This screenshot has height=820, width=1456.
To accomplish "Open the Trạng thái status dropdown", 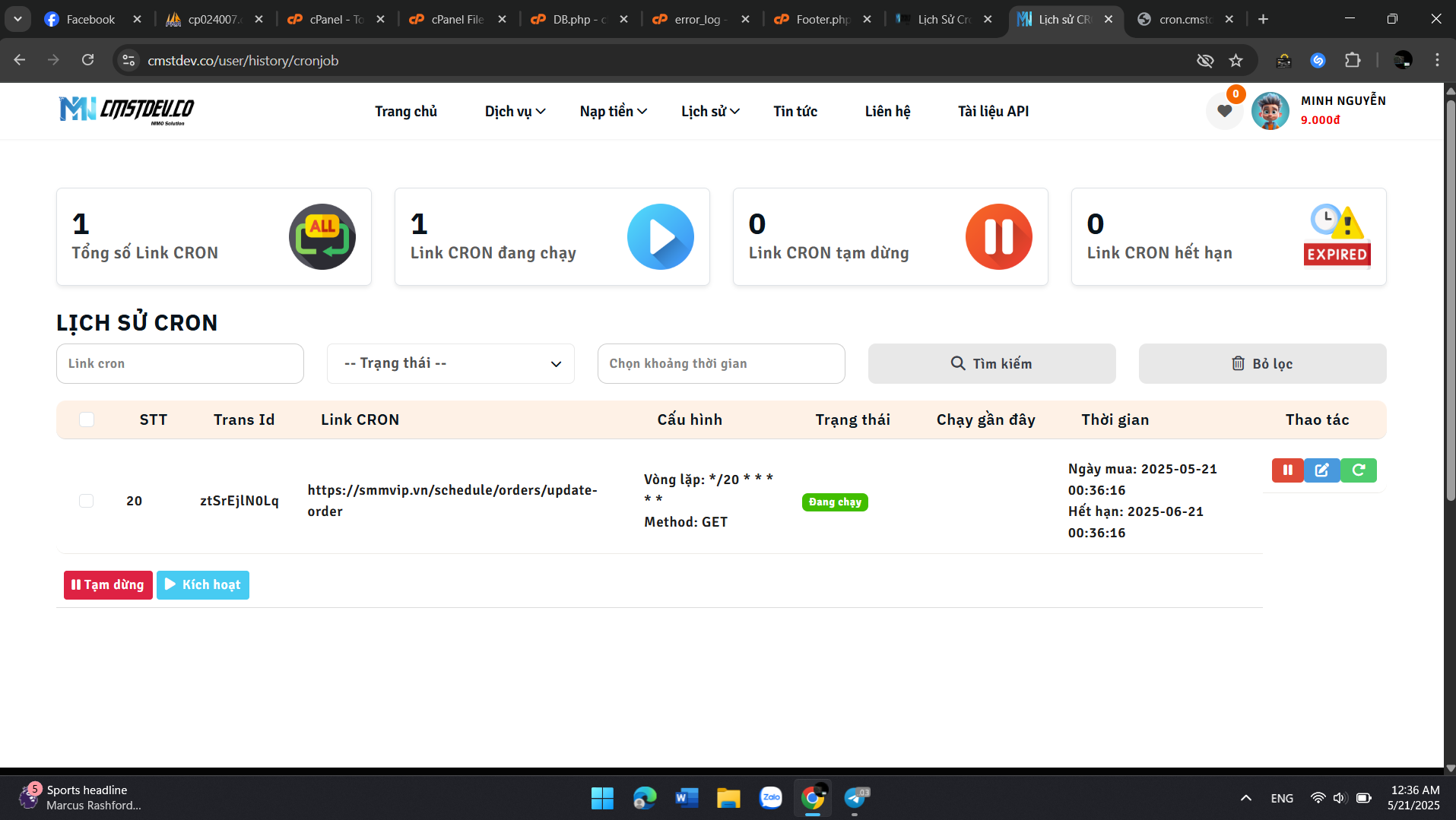I will coord(451,364).
